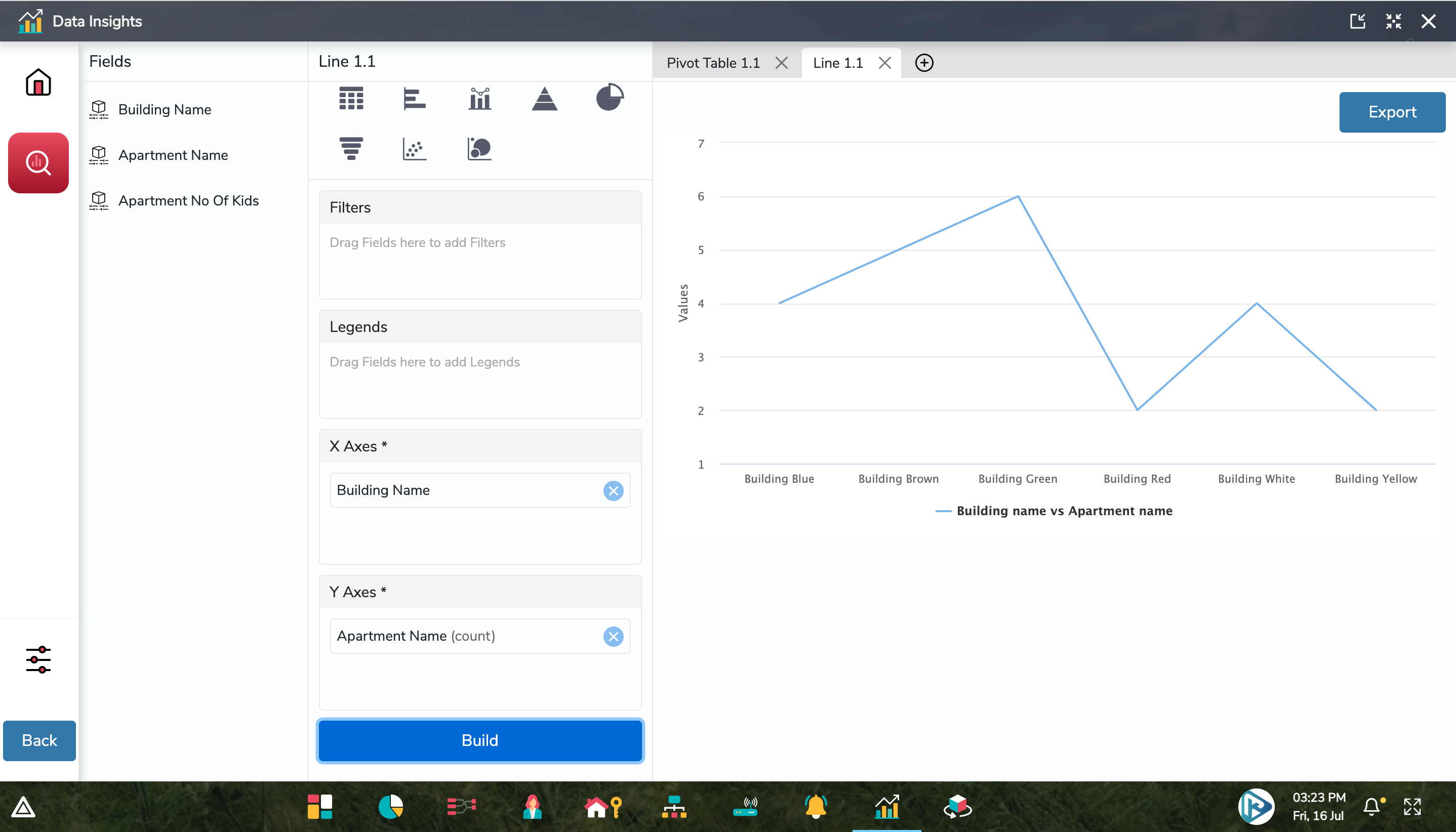Select the table/grid chart icon
Viewport: 1456px width, 832px height.
[350, 97]
